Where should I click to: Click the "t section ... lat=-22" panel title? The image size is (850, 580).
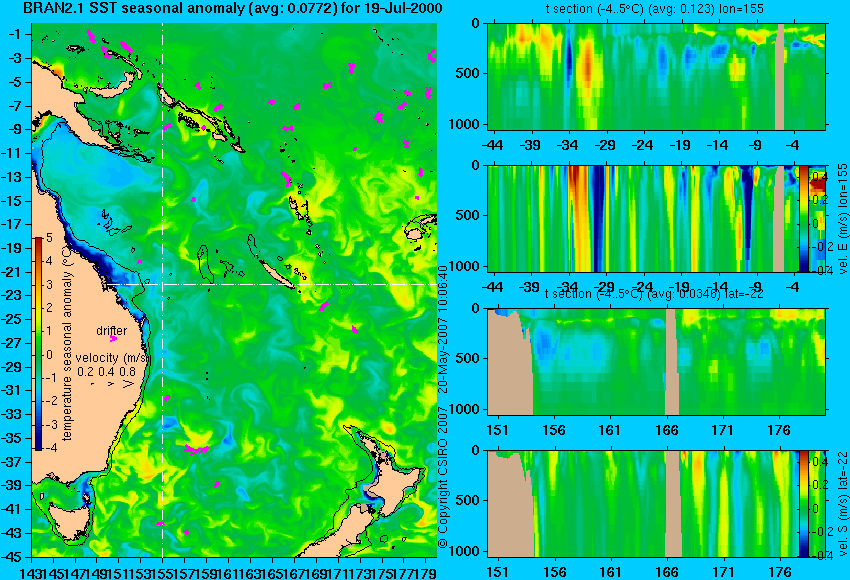[x=654, y=294]
